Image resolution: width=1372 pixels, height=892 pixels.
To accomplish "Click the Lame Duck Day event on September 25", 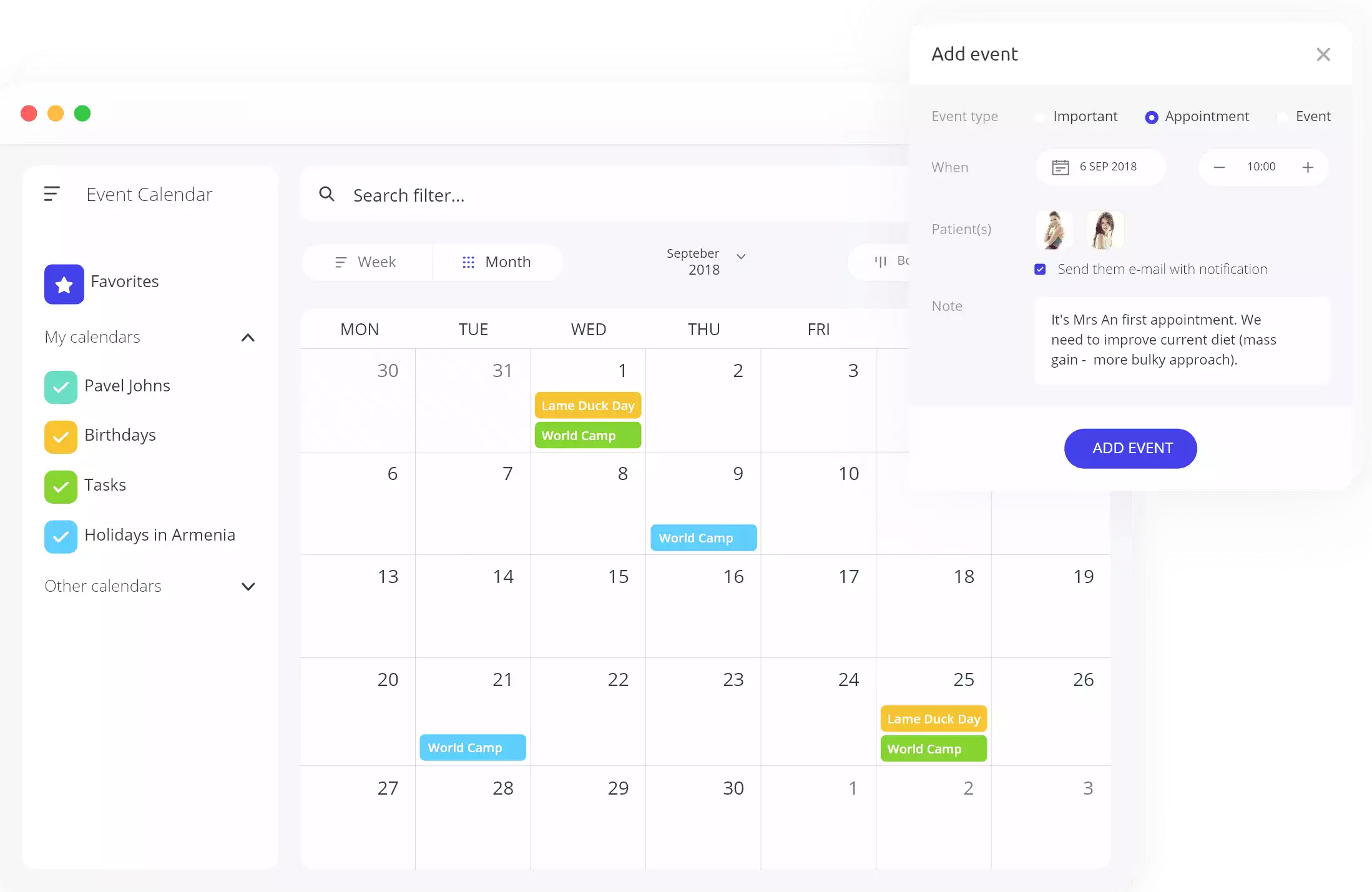I will point(932,718).
